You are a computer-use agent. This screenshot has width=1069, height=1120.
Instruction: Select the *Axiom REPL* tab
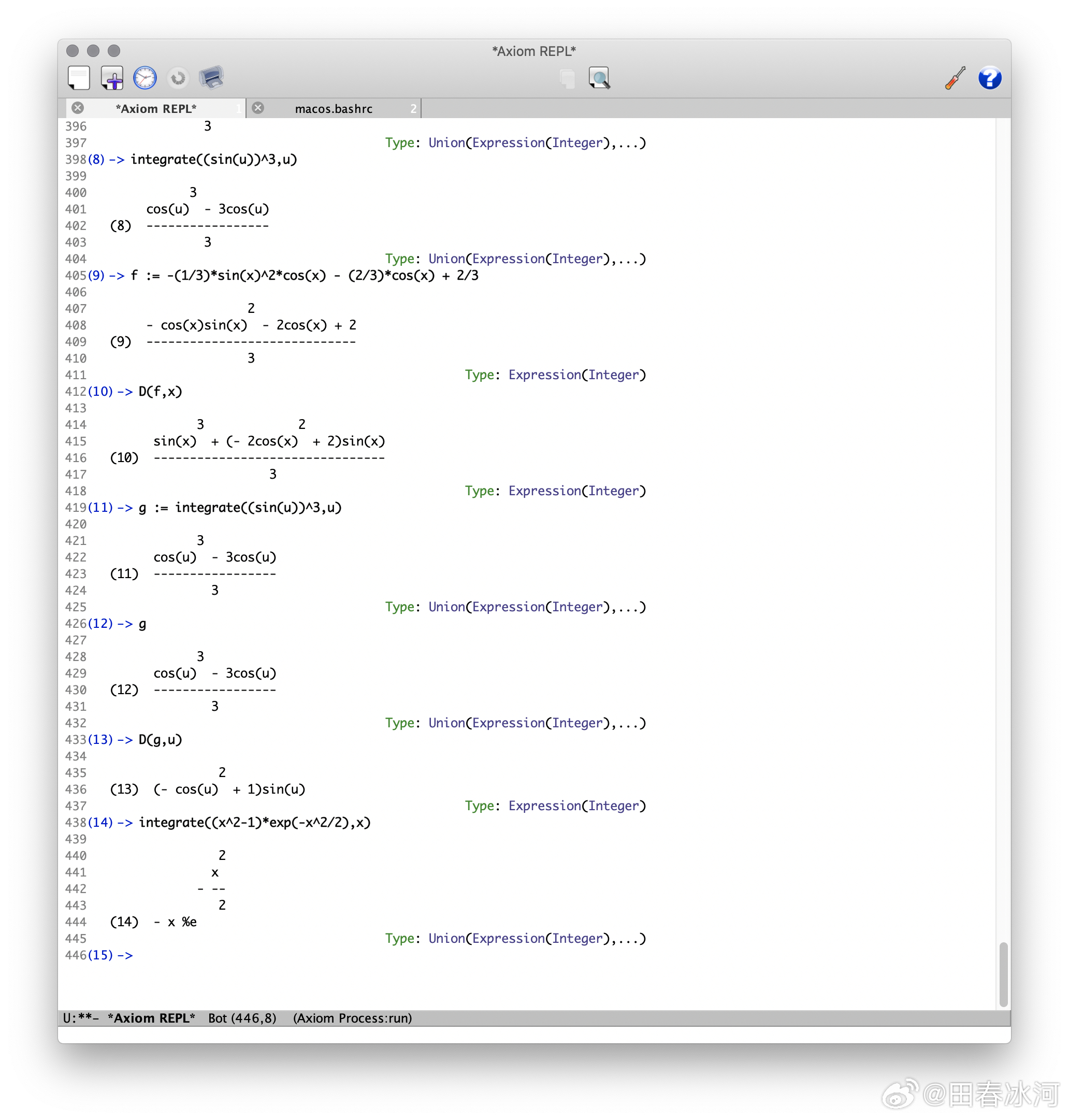tap(155, 108)
